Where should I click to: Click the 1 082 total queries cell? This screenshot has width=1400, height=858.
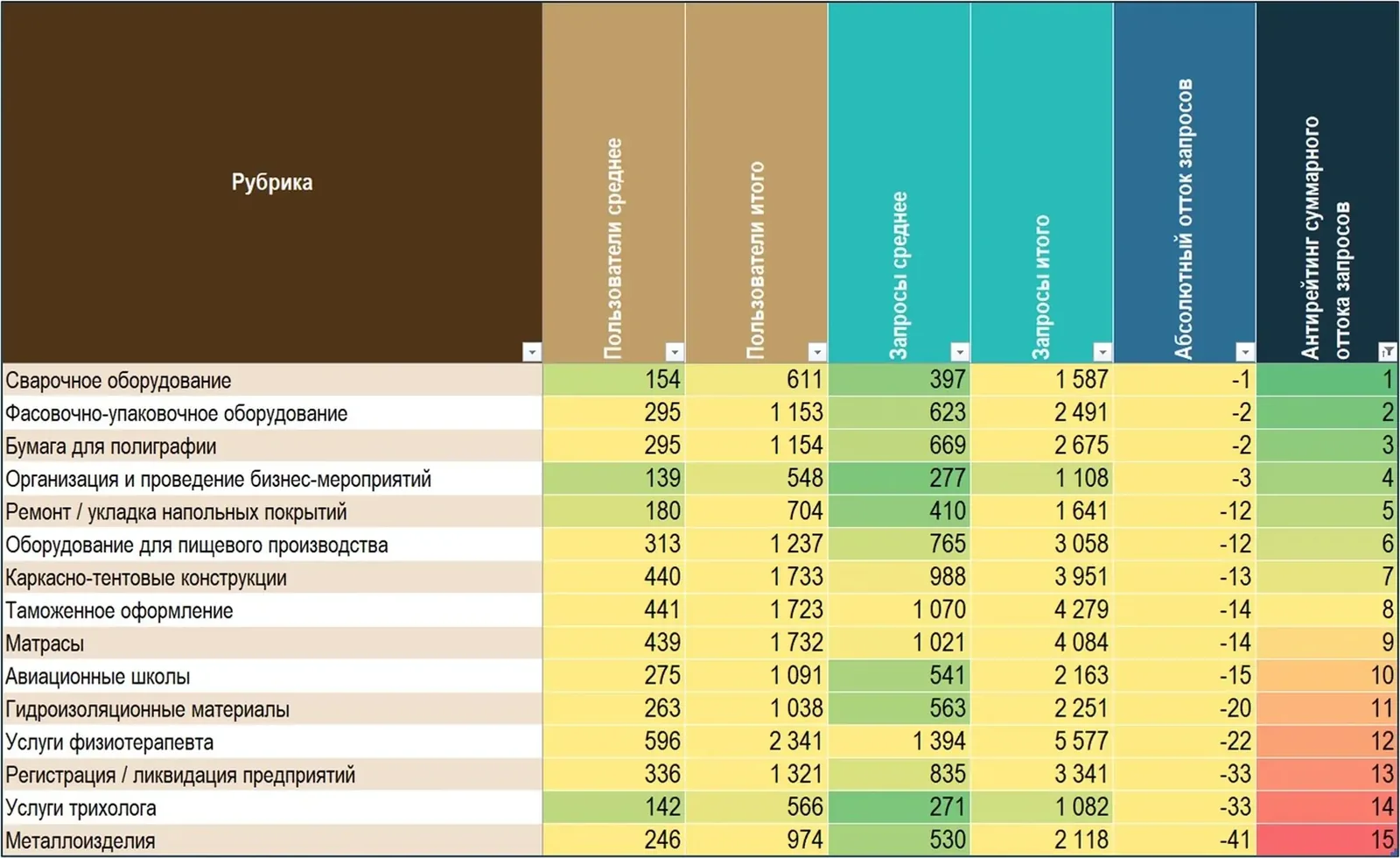1041,807
